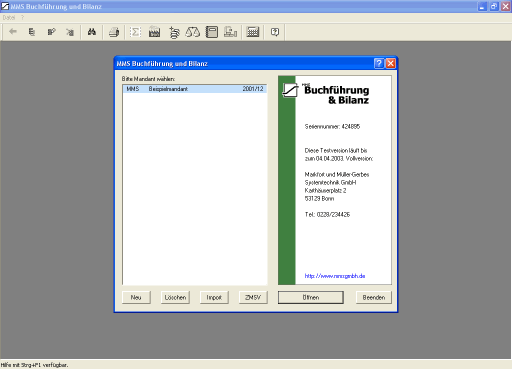Click the second toolbar icon after back arrow
This screenshot has width=512, height=369.
(32, 32)
